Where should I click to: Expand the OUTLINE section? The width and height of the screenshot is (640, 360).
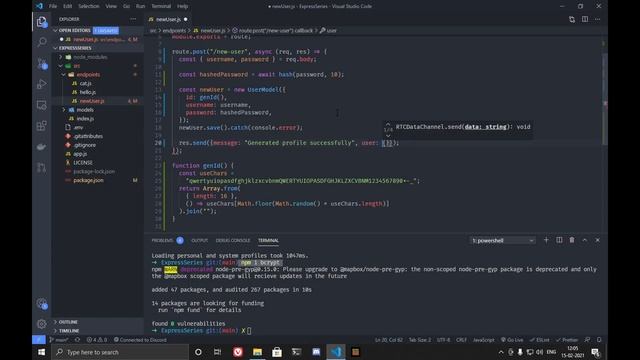point(67,322)
